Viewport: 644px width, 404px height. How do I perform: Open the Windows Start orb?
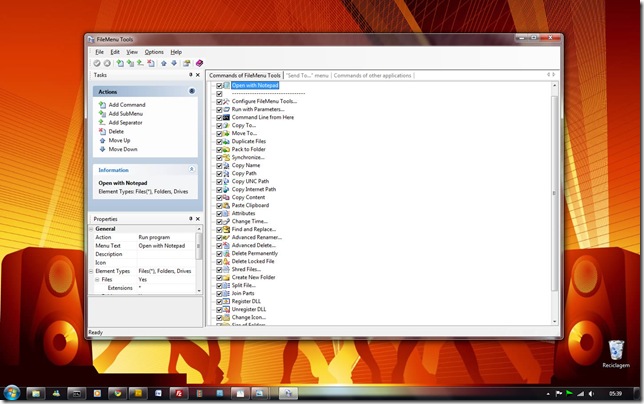point(12,393)
